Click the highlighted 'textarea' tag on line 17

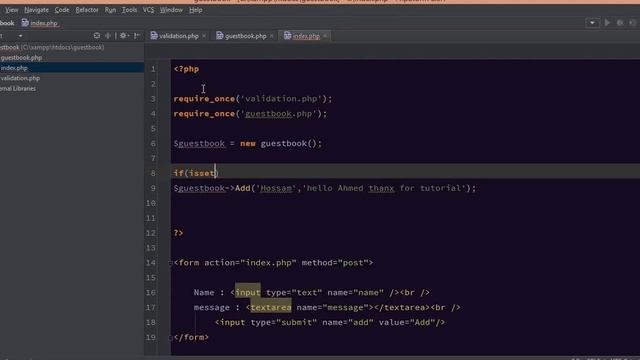click(271, 307)
